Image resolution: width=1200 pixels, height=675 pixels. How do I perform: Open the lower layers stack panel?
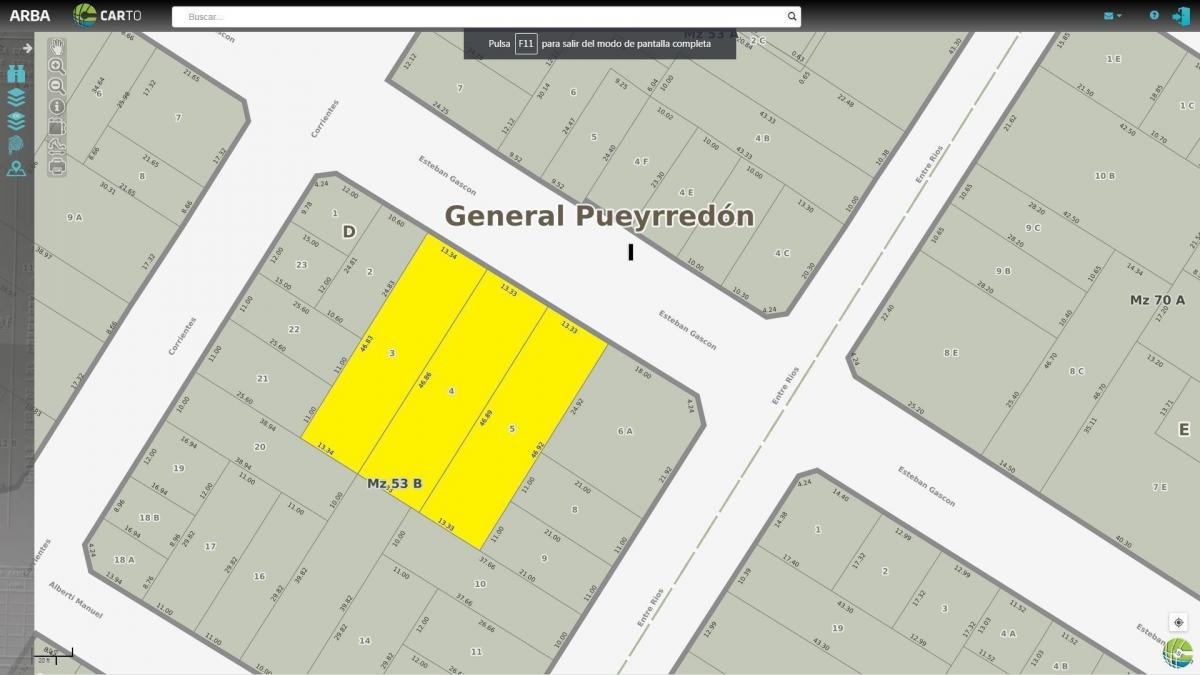point(16,121)
